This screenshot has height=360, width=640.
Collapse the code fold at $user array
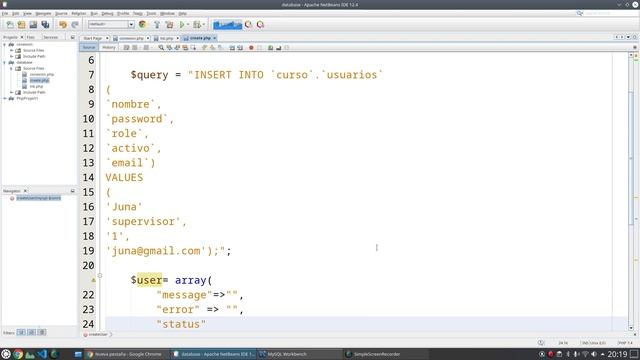[100, 276]
